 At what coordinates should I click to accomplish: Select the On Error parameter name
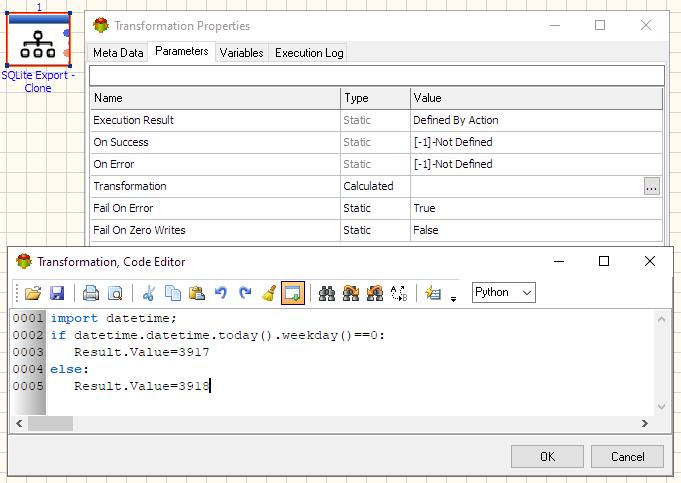pyautogui.click(x=114, y=164)
